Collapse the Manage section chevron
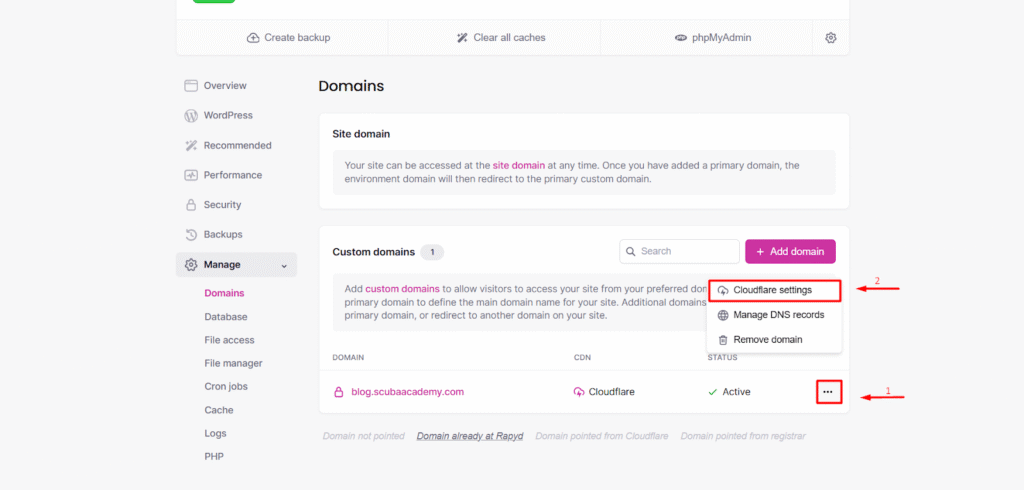The width and height of the screenshot is (1024, 490). pos(284,265)
